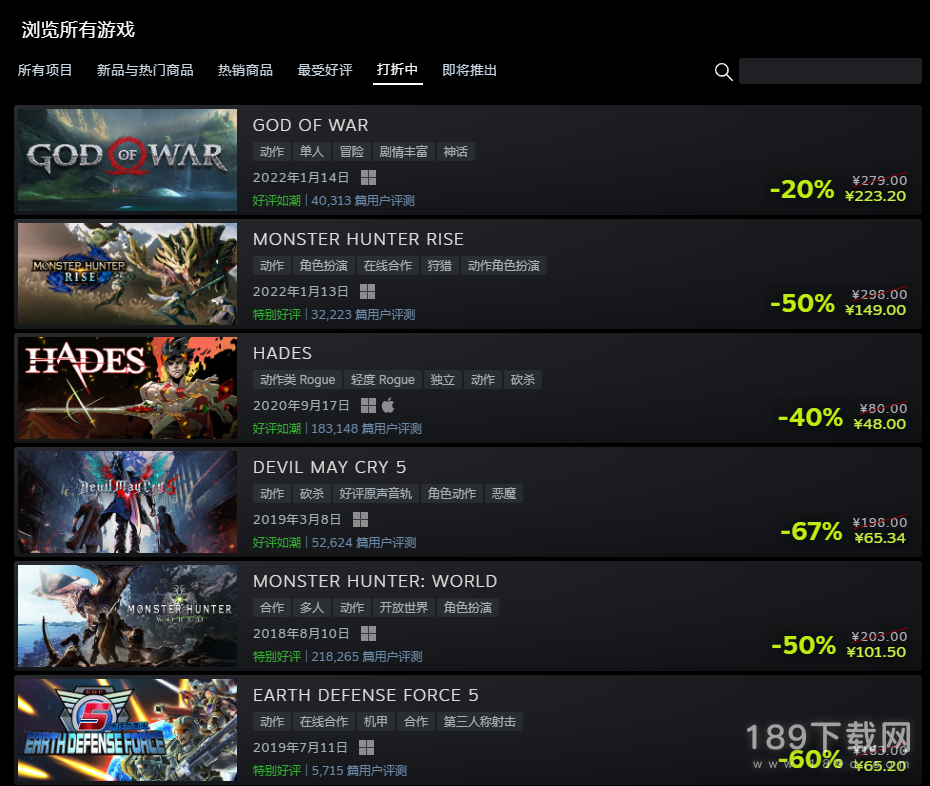Open the Hades cover thumbnail
Screen dimensions: 930x786
[x=128, y=388]
